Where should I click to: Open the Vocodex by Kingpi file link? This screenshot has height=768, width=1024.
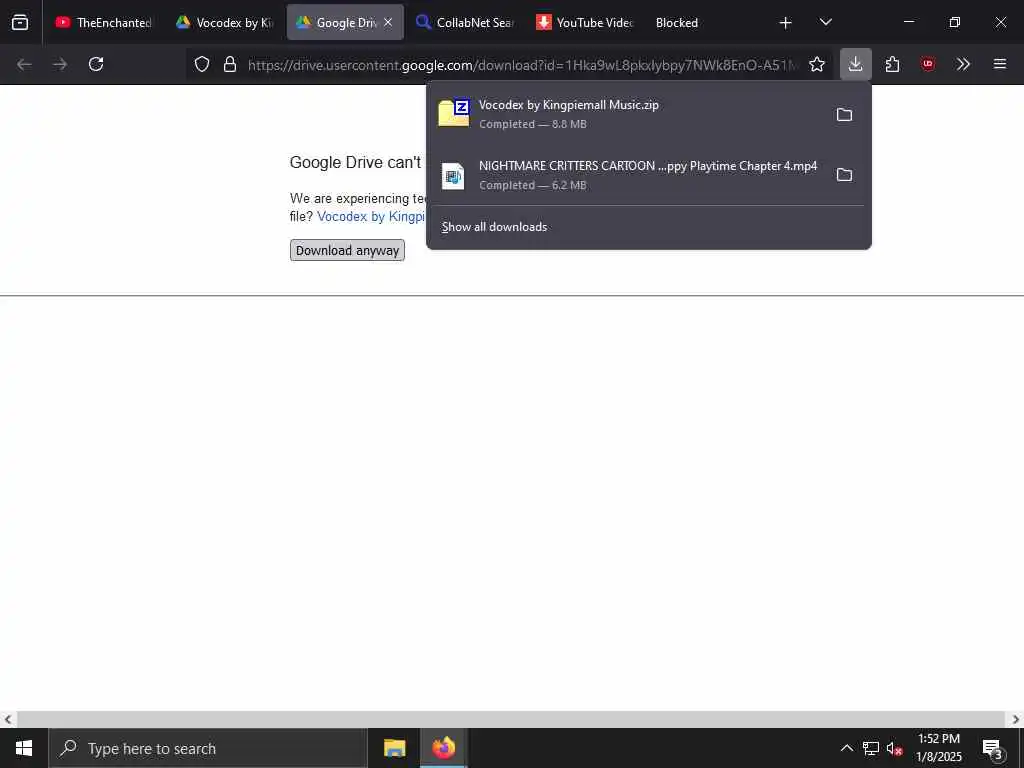pos(371,216)
